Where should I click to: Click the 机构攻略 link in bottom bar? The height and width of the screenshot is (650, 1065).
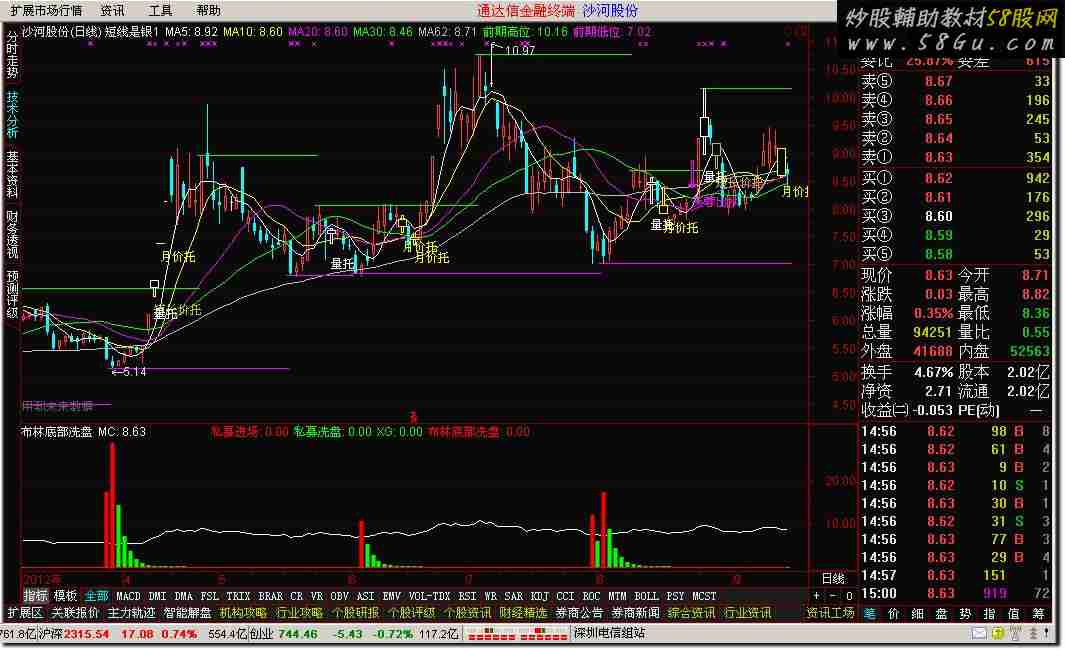[x=243, y=613]
